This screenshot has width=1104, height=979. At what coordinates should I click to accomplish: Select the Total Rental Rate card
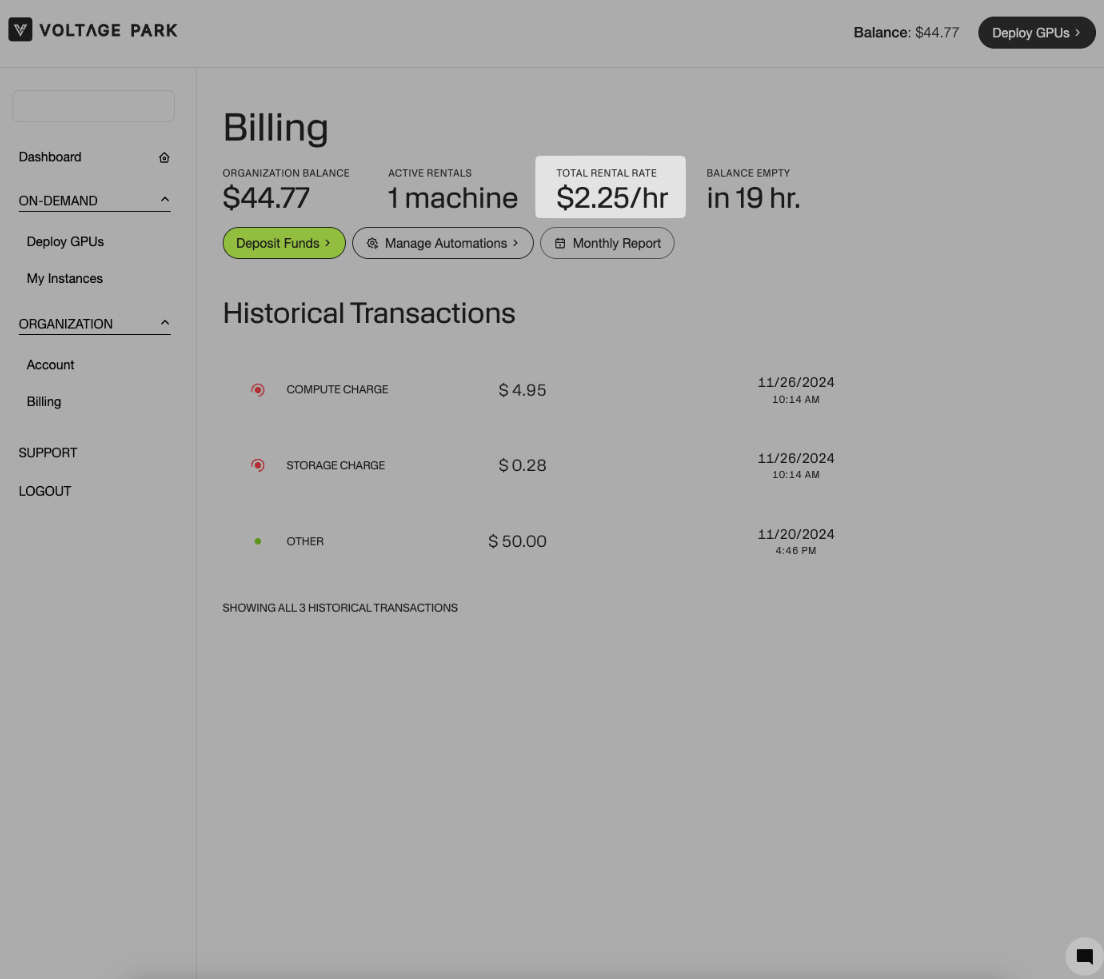coord(610,187)
